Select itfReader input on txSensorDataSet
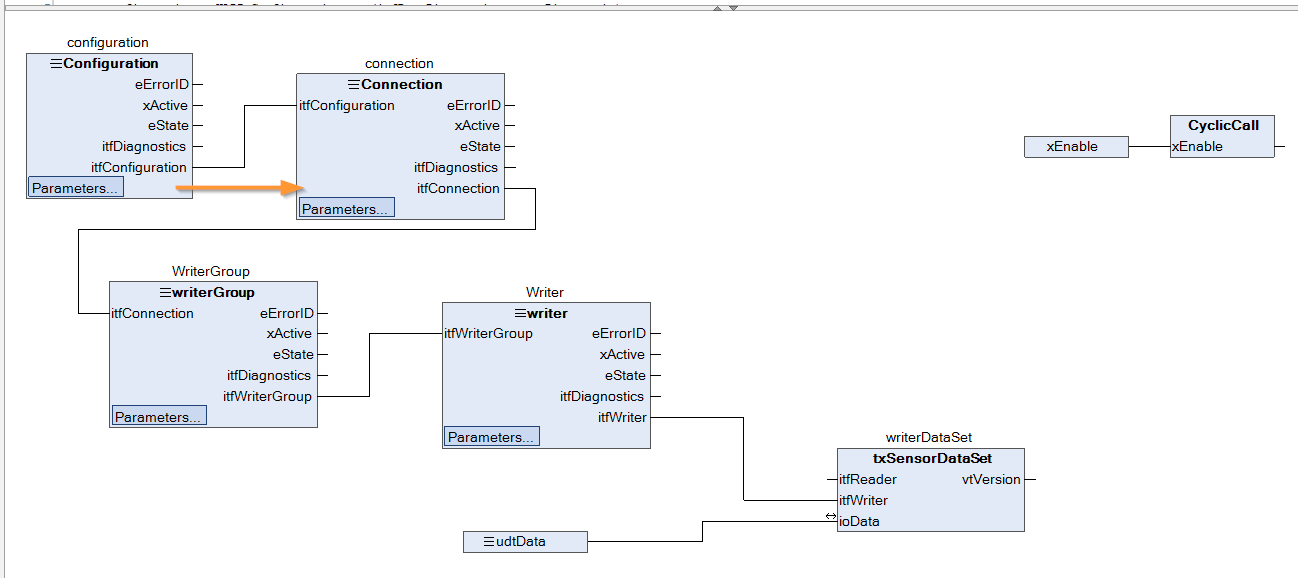Screen dimensions: 1298x578 tap(868, 479)
